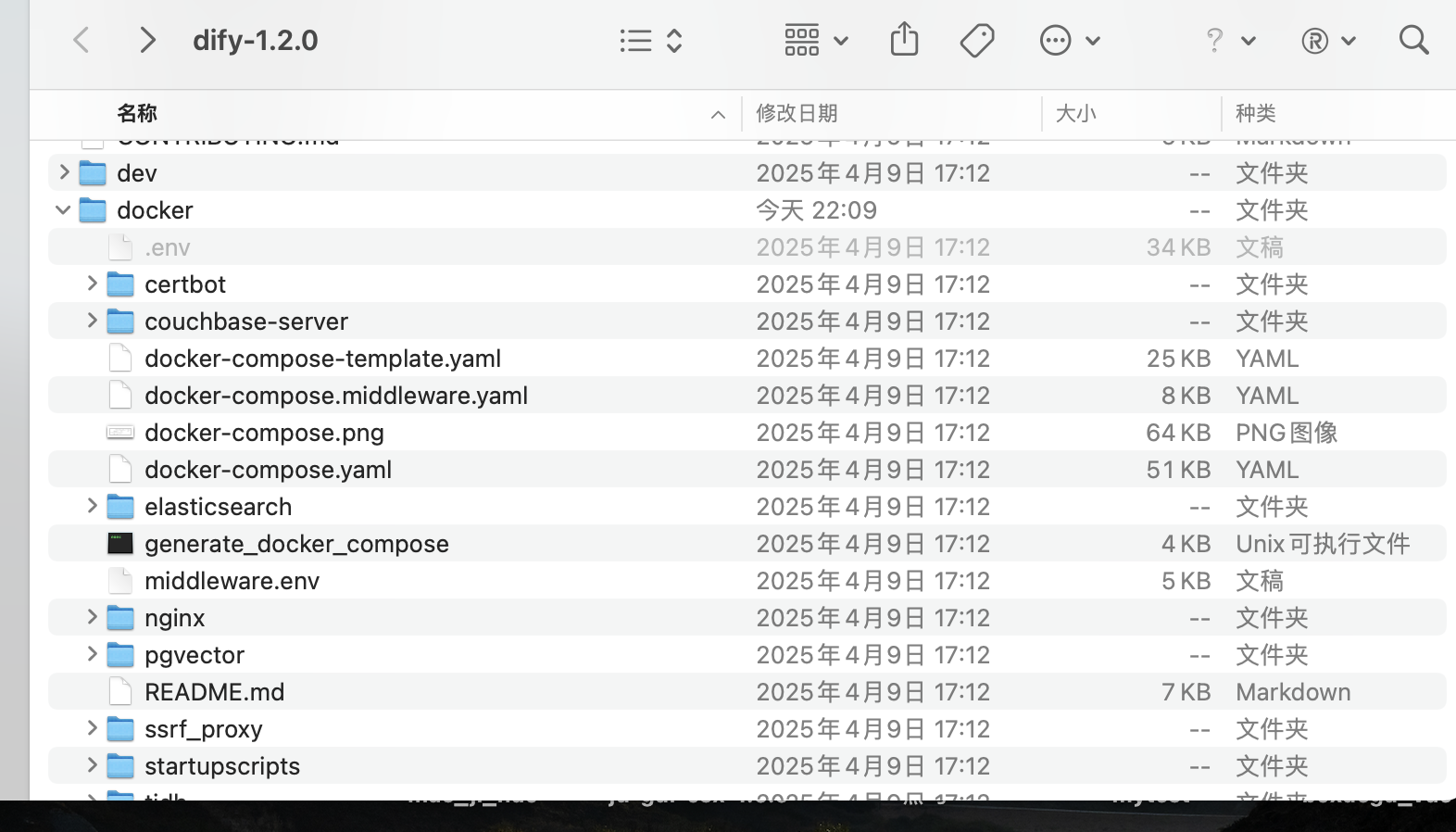This screenshot has width=1456, height=832.
Task: Sort by 大小 column header
Action: click(1076, 113)
